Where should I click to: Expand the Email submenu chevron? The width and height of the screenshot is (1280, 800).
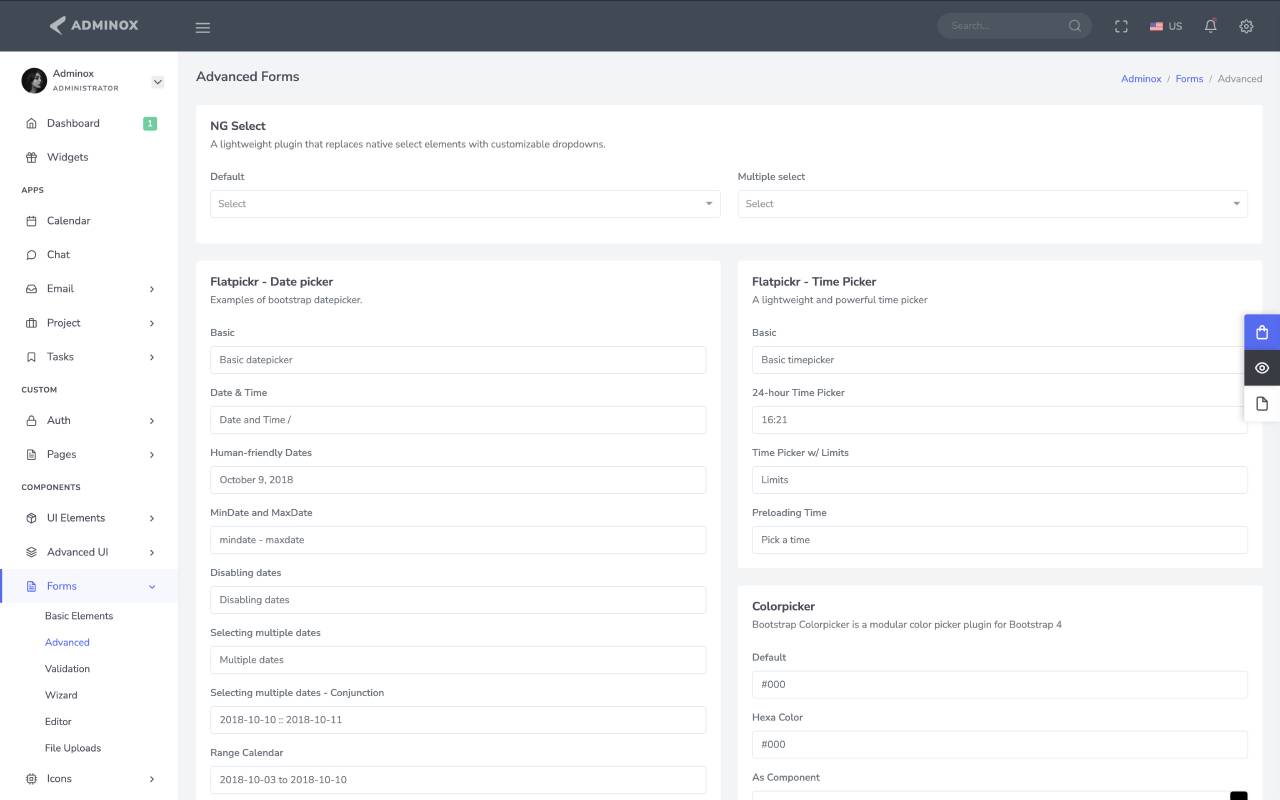(x=152, y=289)
